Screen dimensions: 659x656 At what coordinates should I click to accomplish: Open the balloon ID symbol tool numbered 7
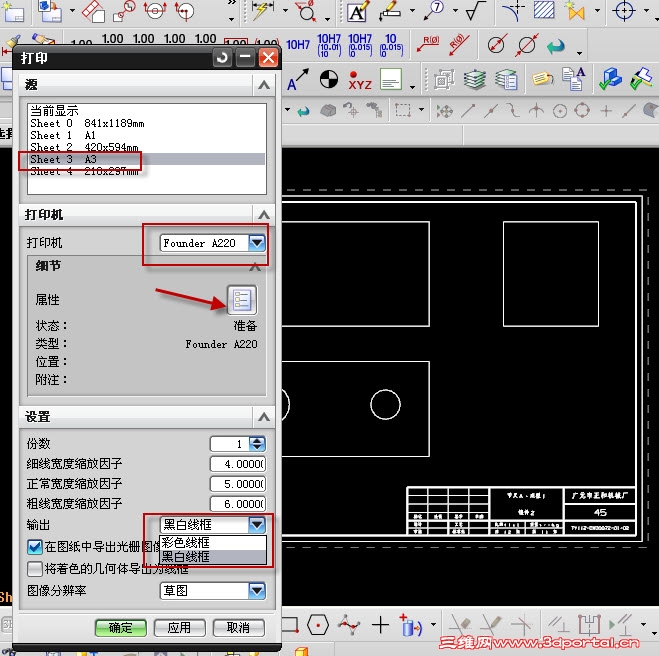(x=434, y=11)
